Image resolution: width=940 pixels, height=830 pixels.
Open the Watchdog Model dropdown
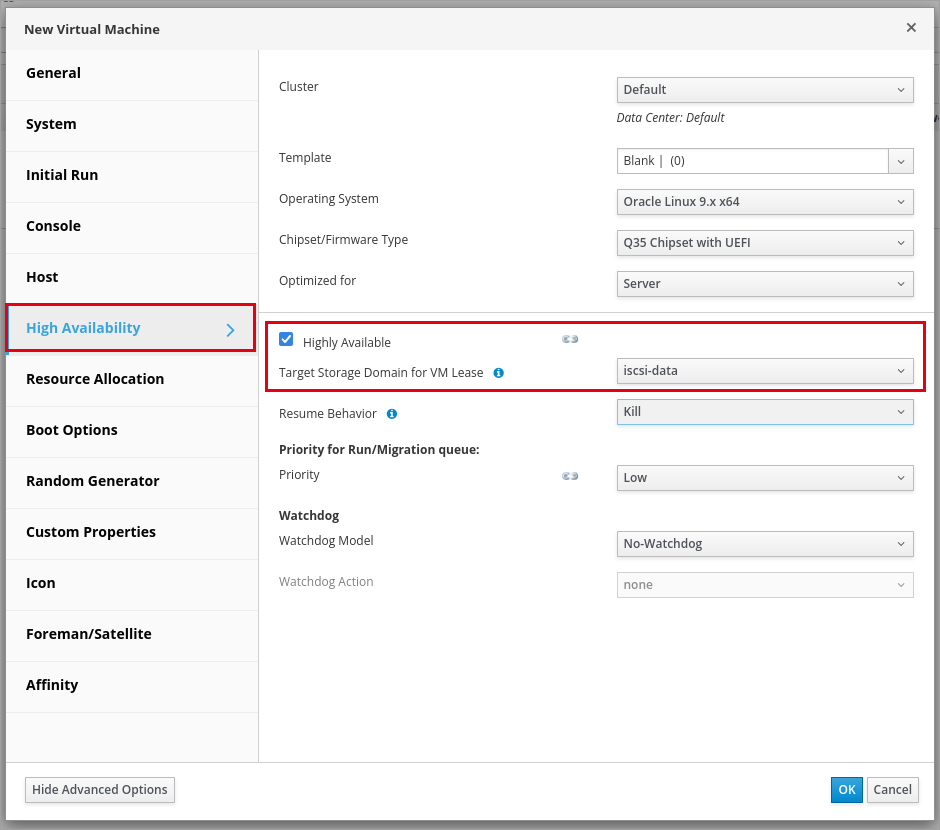(765, 544)
